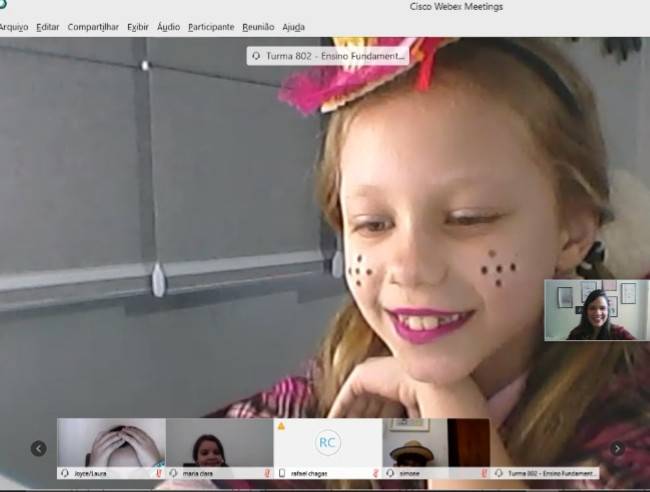Click muted microphone icon for maria clara
The image size is (650, 492).
tap(267, 473)
